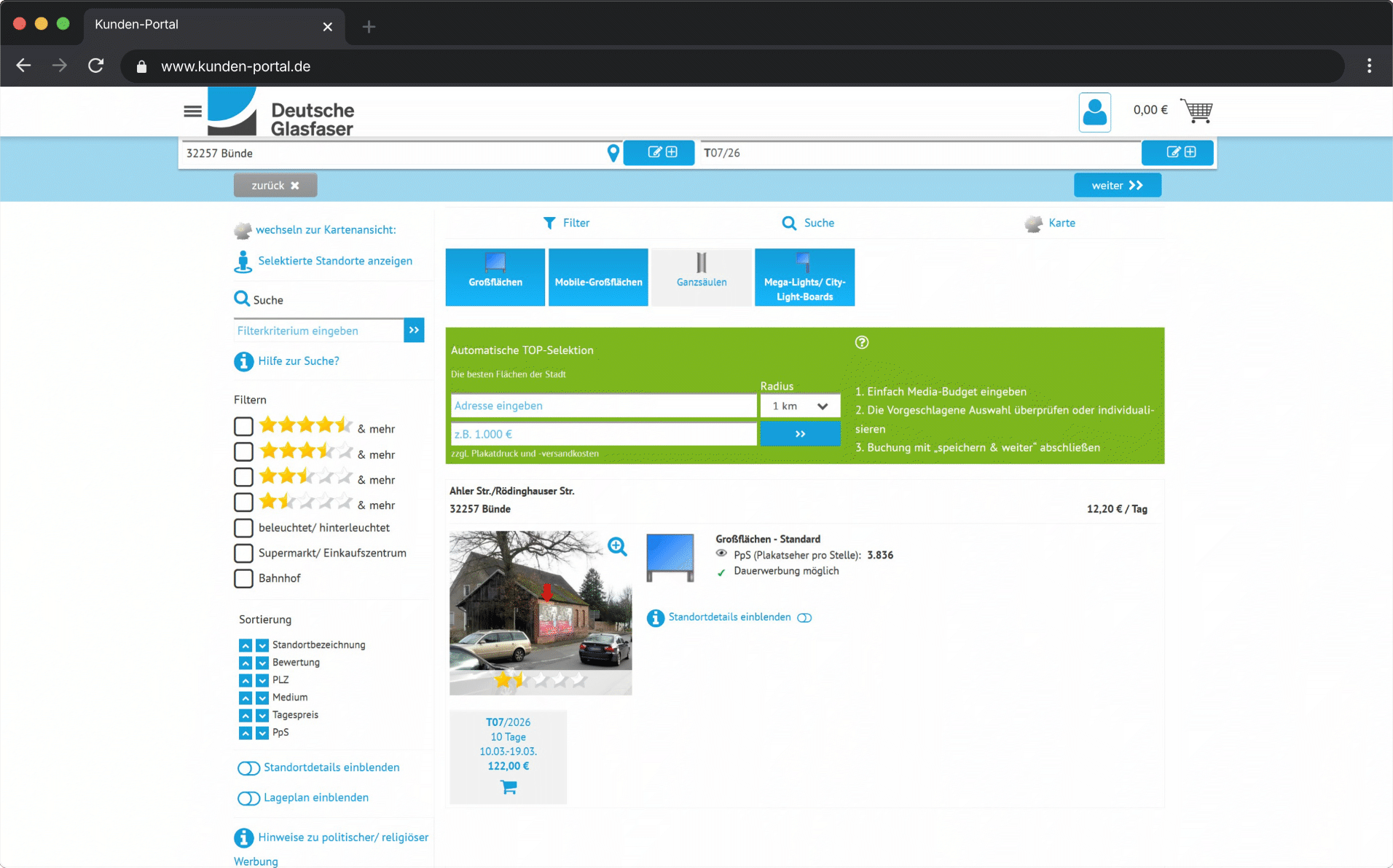This screenshot has width=1393, height=868.
Task: Add T07/2026 booking to cart
Action: pos(509,787)
